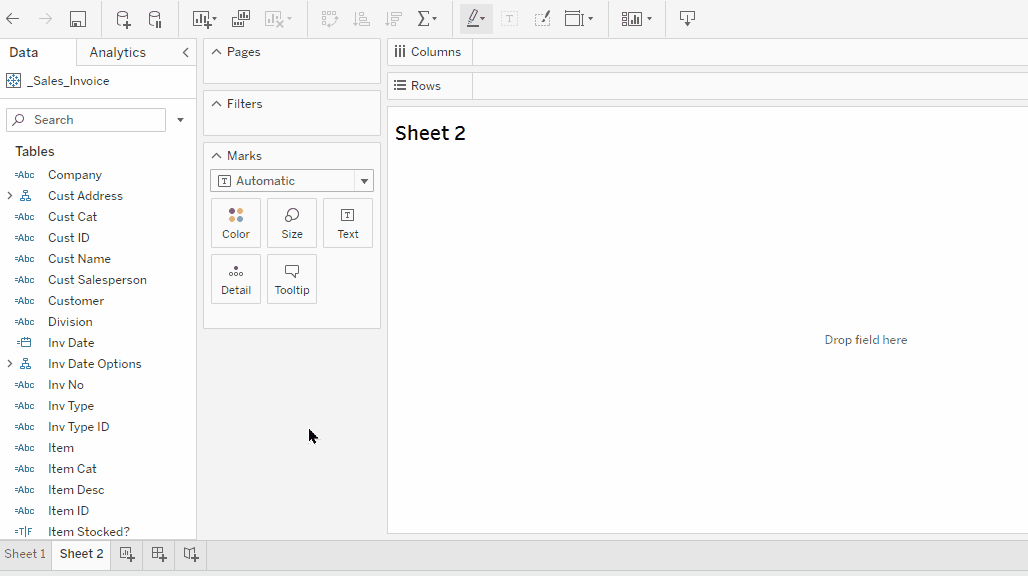Click the Tooltip button on Marks card

click(x=292, y=279)
